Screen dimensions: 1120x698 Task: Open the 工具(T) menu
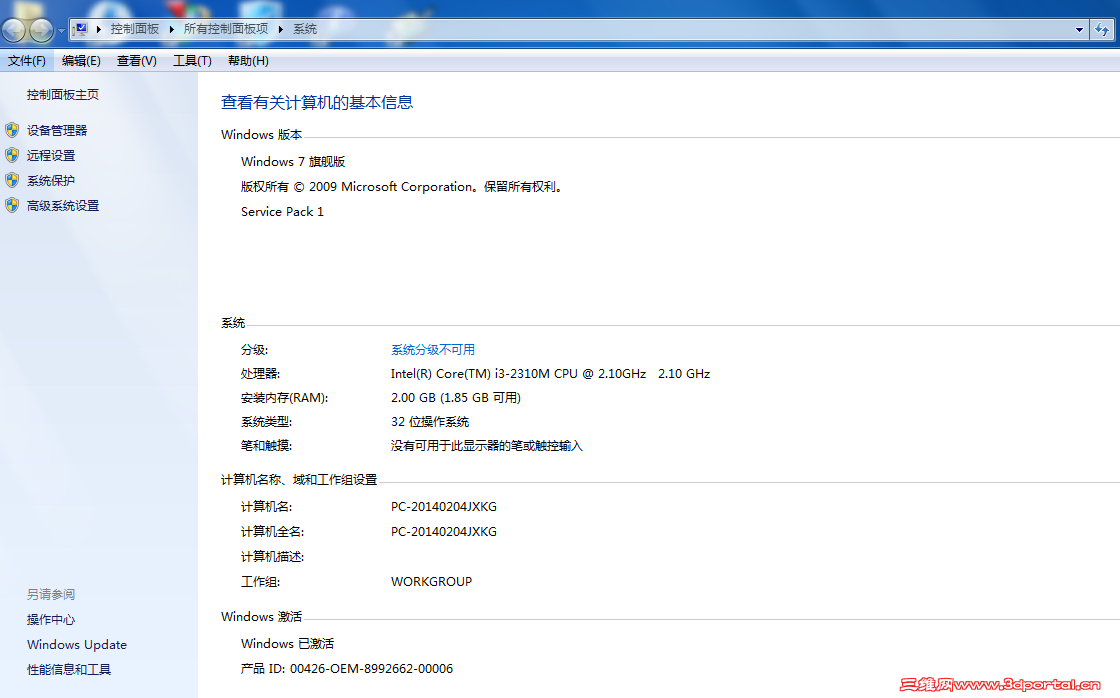click(x=192, y=61)
